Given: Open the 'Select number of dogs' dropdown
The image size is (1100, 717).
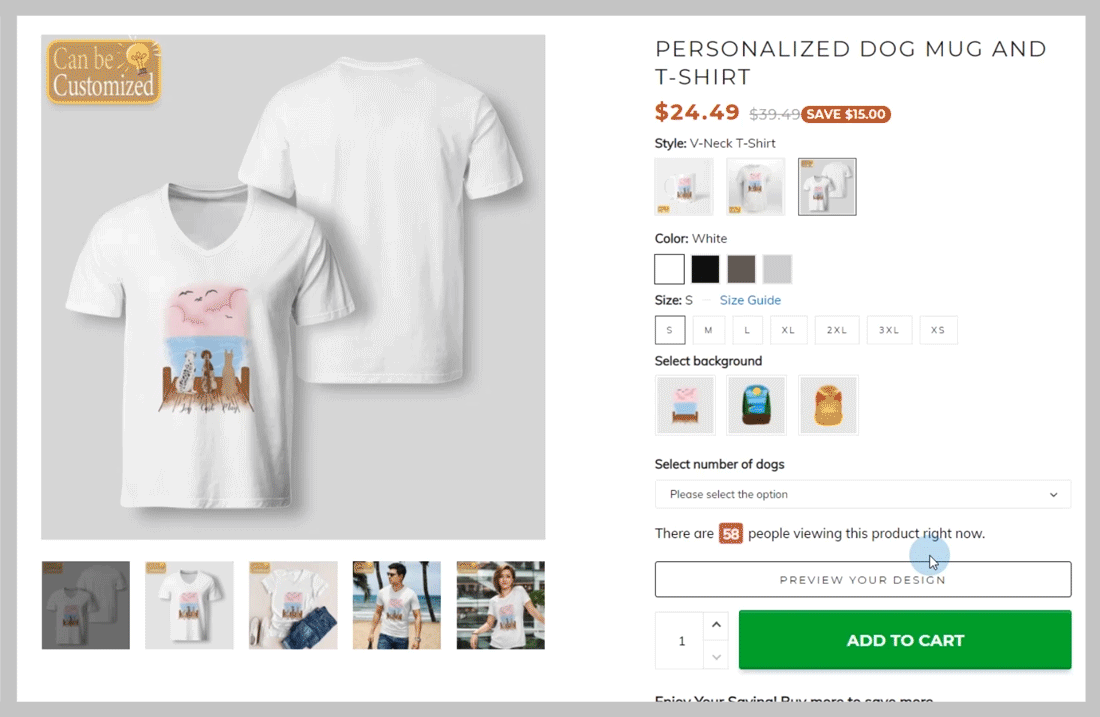Looking at the screenshot, I should click(x=862, y=494).
